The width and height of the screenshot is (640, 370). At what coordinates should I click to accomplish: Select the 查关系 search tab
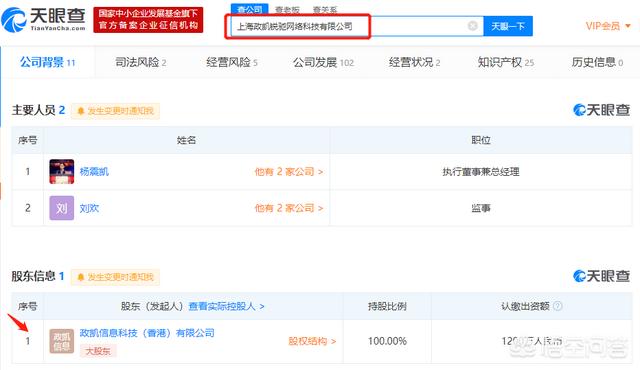coord(325,9)
